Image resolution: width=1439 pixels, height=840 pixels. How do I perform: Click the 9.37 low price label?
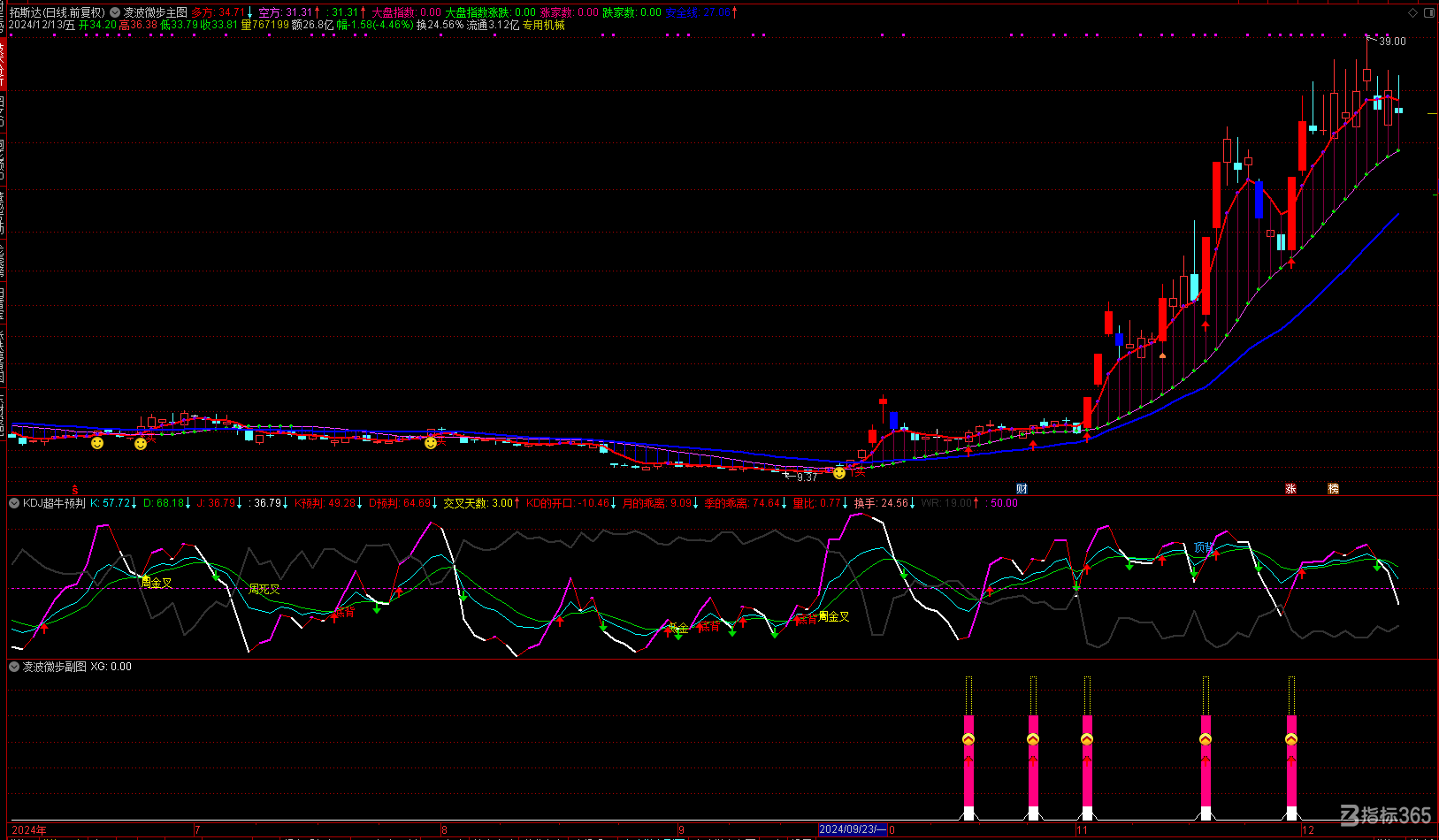coord(807,477)
